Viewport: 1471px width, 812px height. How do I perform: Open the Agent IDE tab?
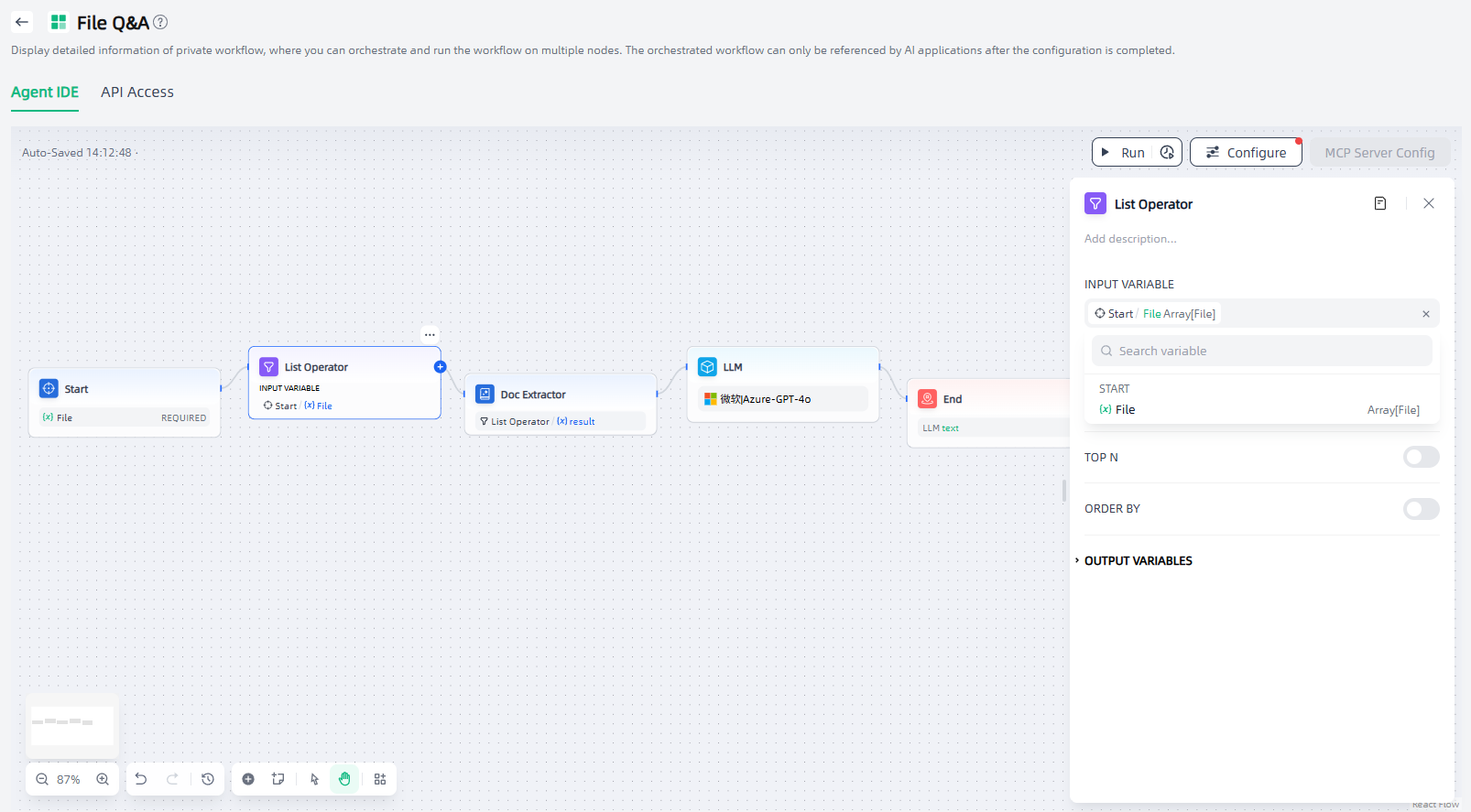(45, 92)
